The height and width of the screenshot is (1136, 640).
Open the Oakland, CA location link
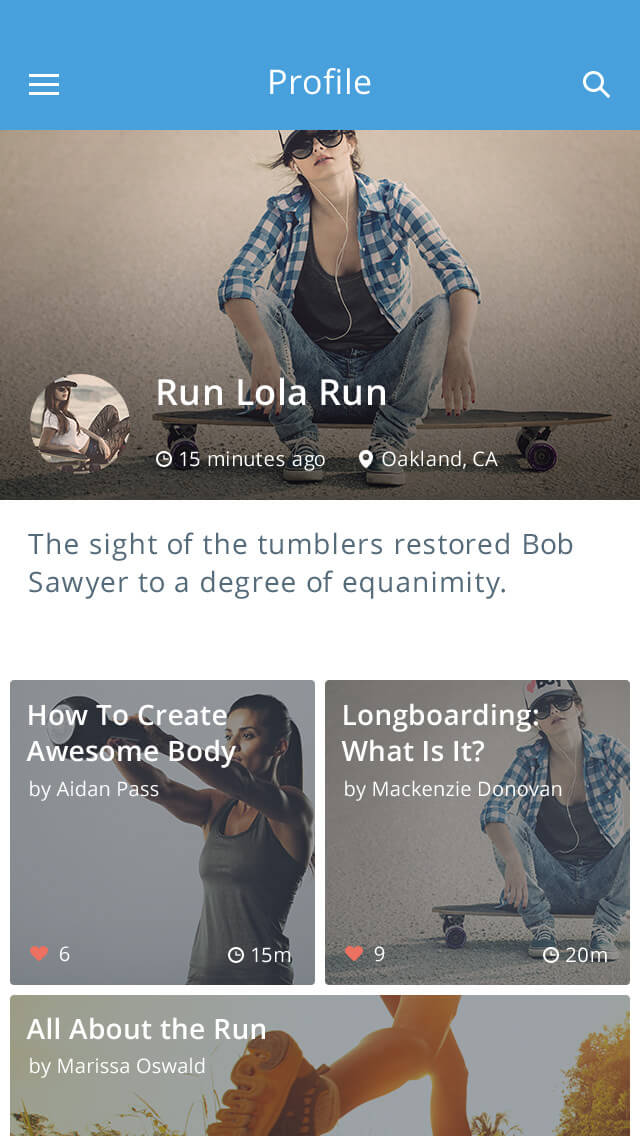[x=439, y=459]
